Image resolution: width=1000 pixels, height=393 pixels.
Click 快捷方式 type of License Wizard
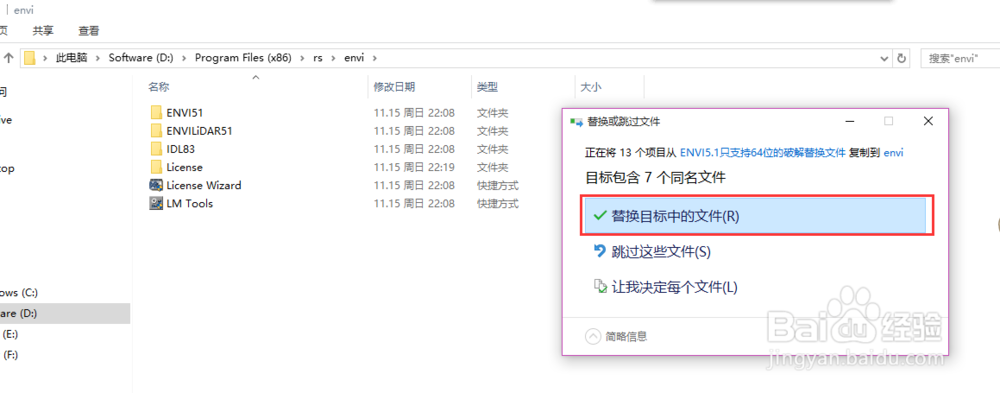pyautogui.click(x=497, y=185)
